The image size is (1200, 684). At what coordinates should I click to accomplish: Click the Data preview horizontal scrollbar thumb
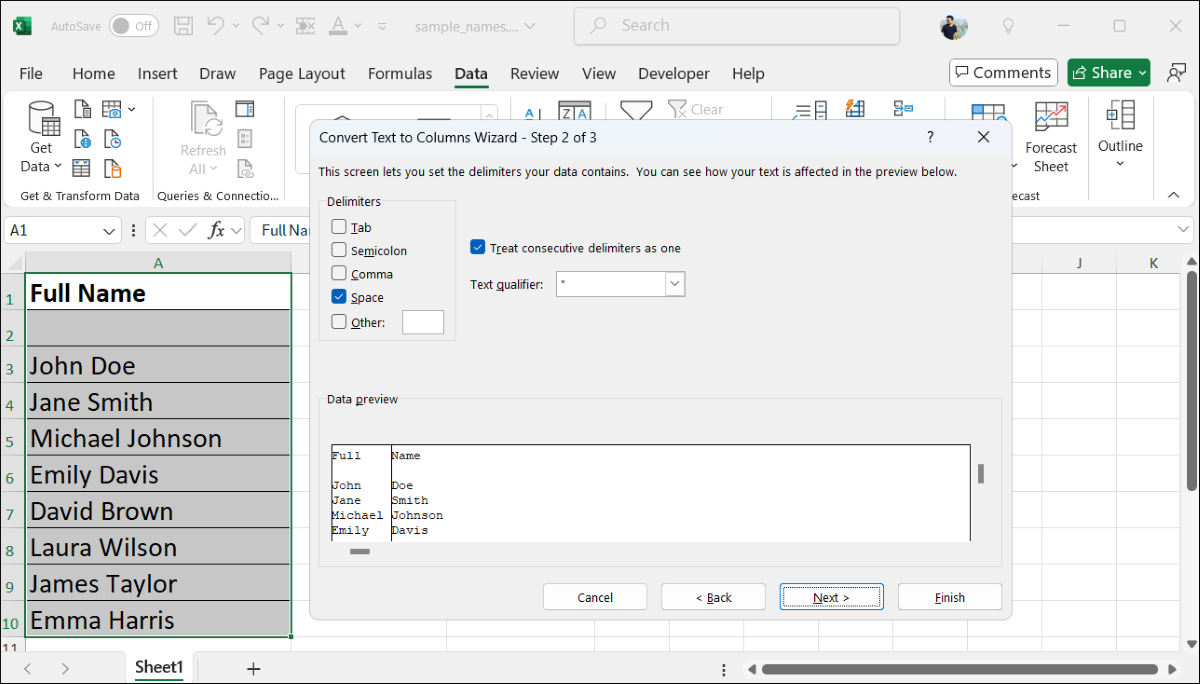360,551
